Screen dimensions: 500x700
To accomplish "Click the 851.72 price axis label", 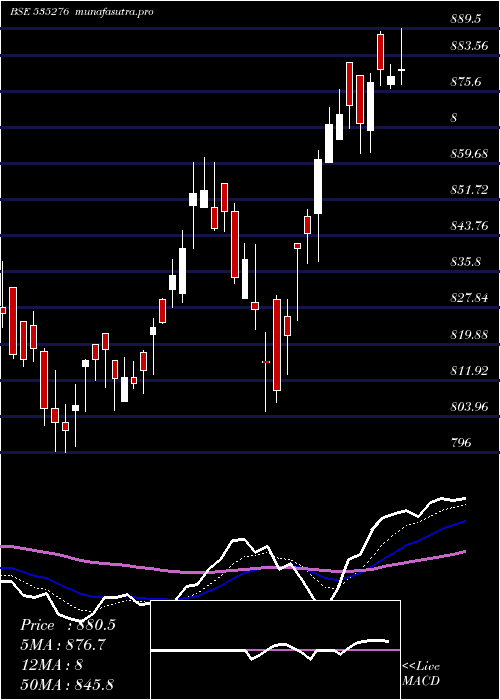I will (469, 190).
